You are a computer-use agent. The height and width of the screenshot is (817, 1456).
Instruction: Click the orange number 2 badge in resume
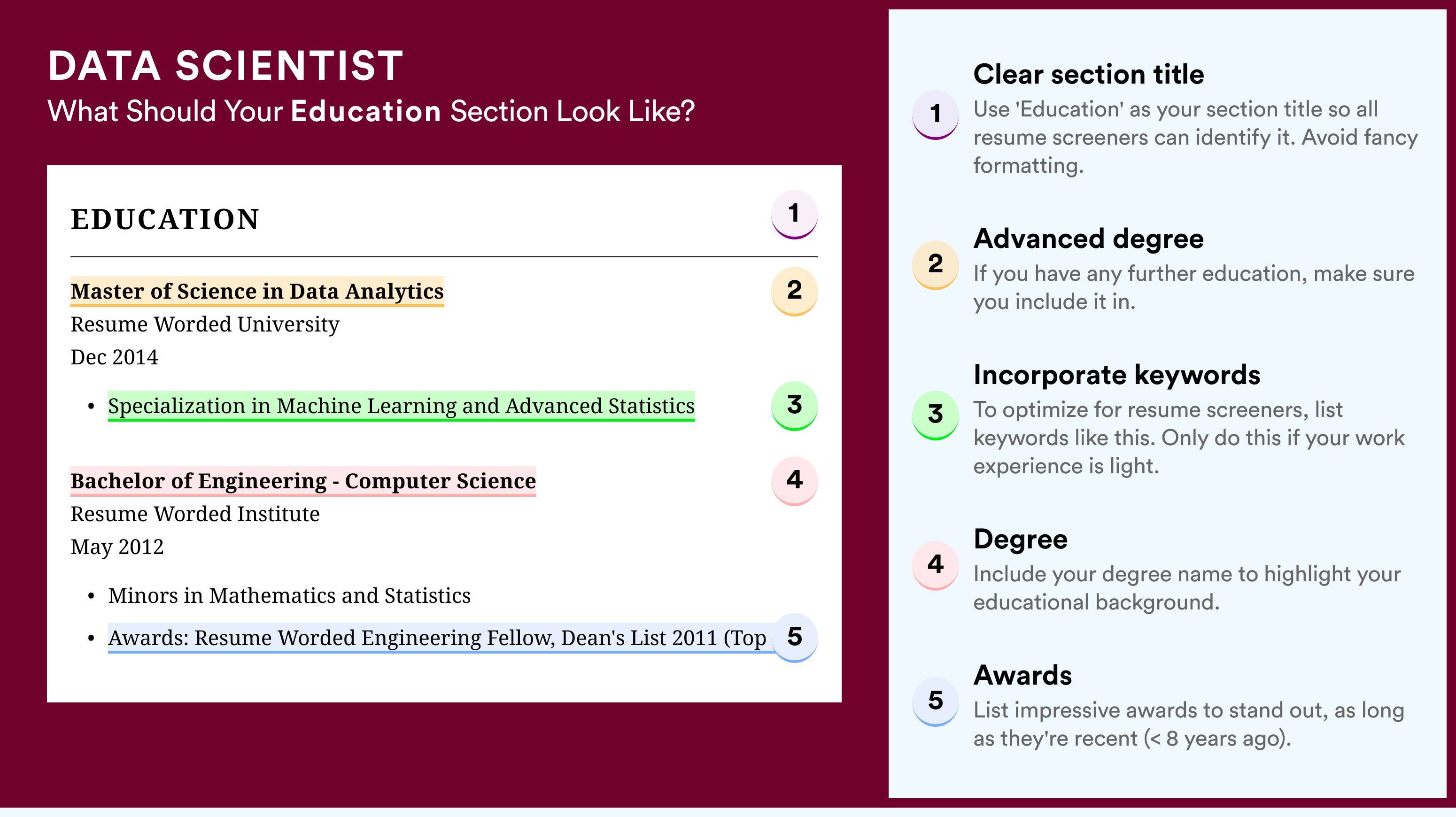pos(794,291)
